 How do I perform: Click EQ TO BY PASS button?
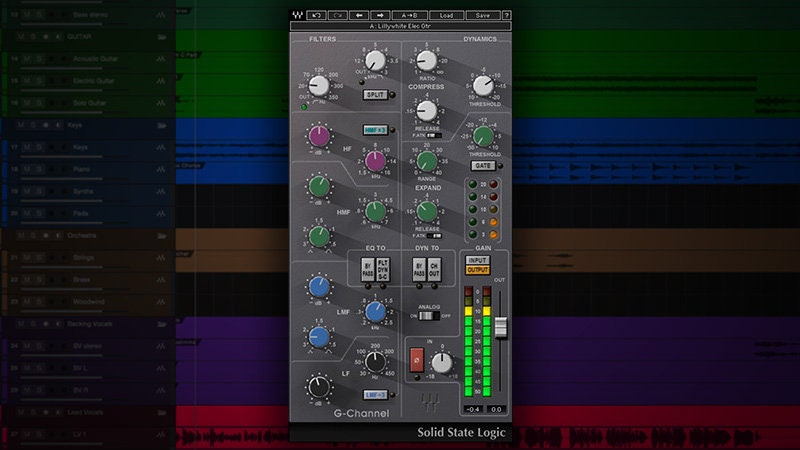[368, 270]
